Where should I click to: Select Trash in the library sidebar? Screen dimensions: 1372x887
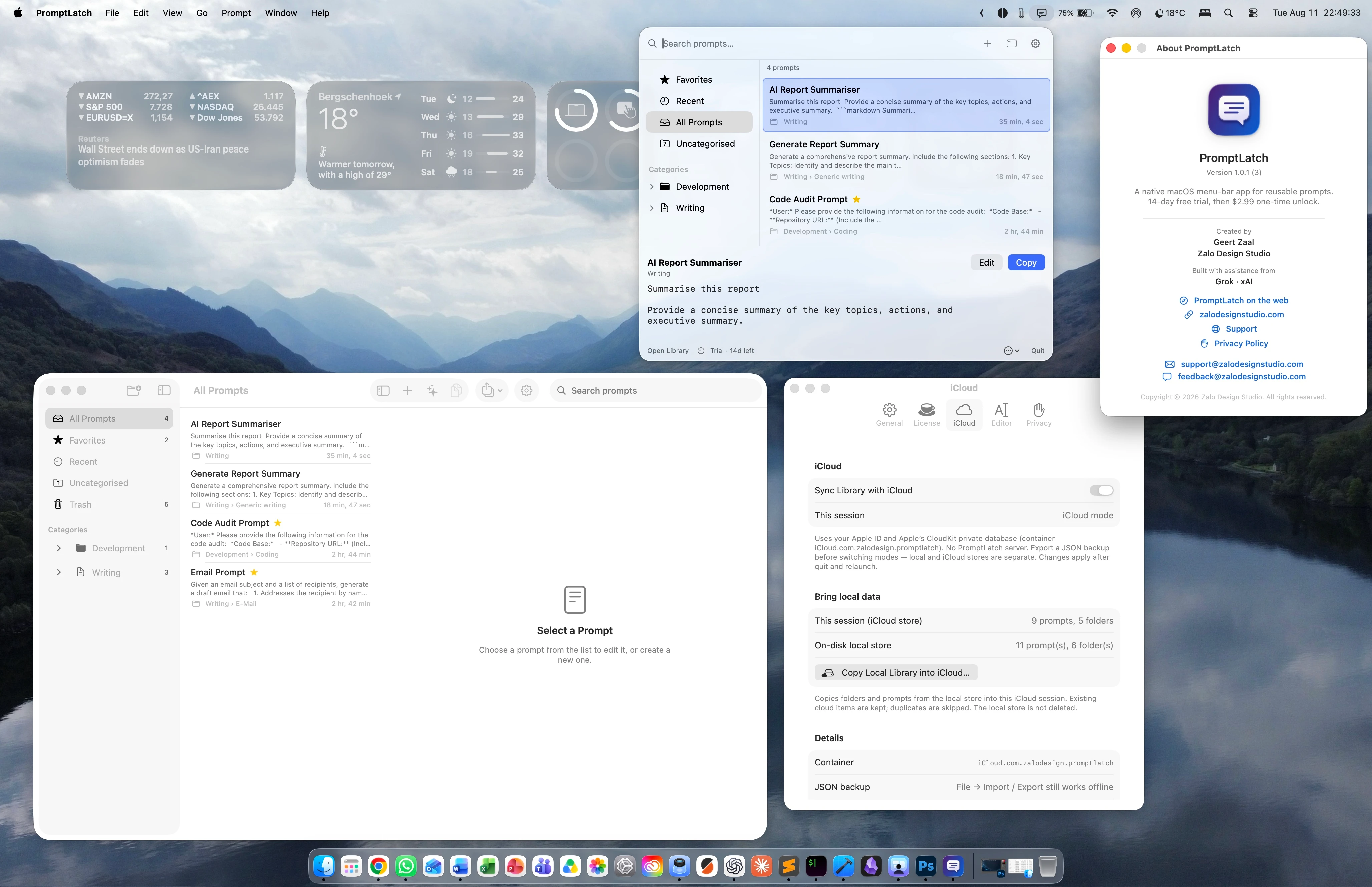tap(109, 505)
